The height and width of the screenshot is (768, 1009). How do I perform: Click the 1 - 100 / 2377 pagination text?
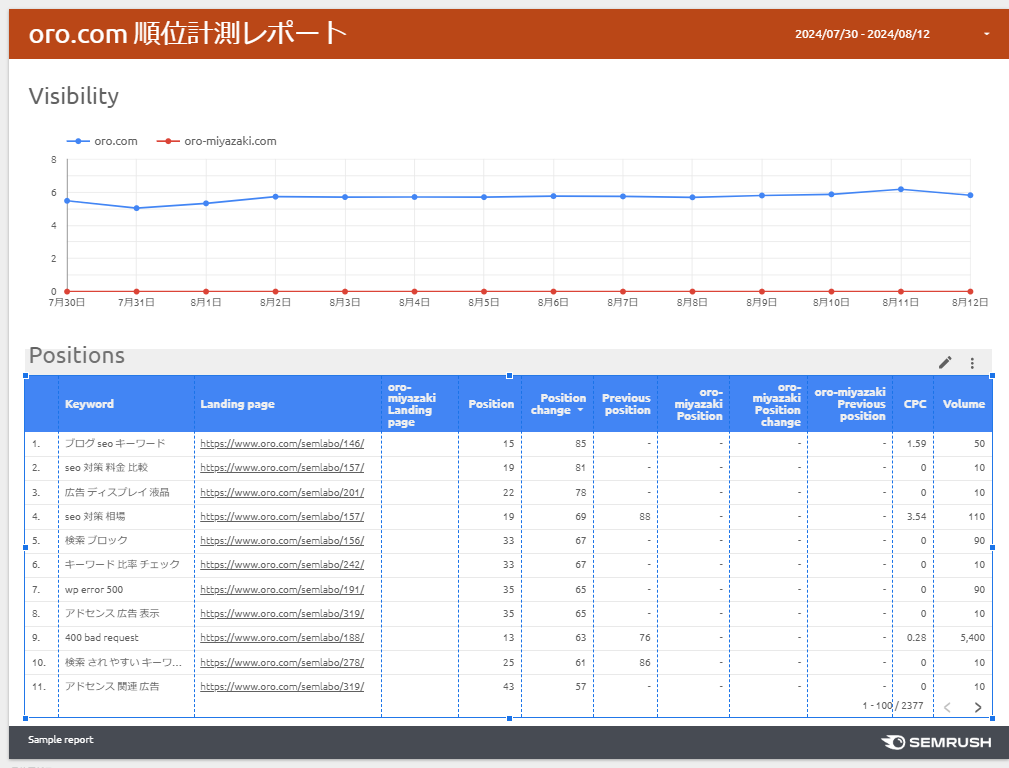[x=893, y=706]
